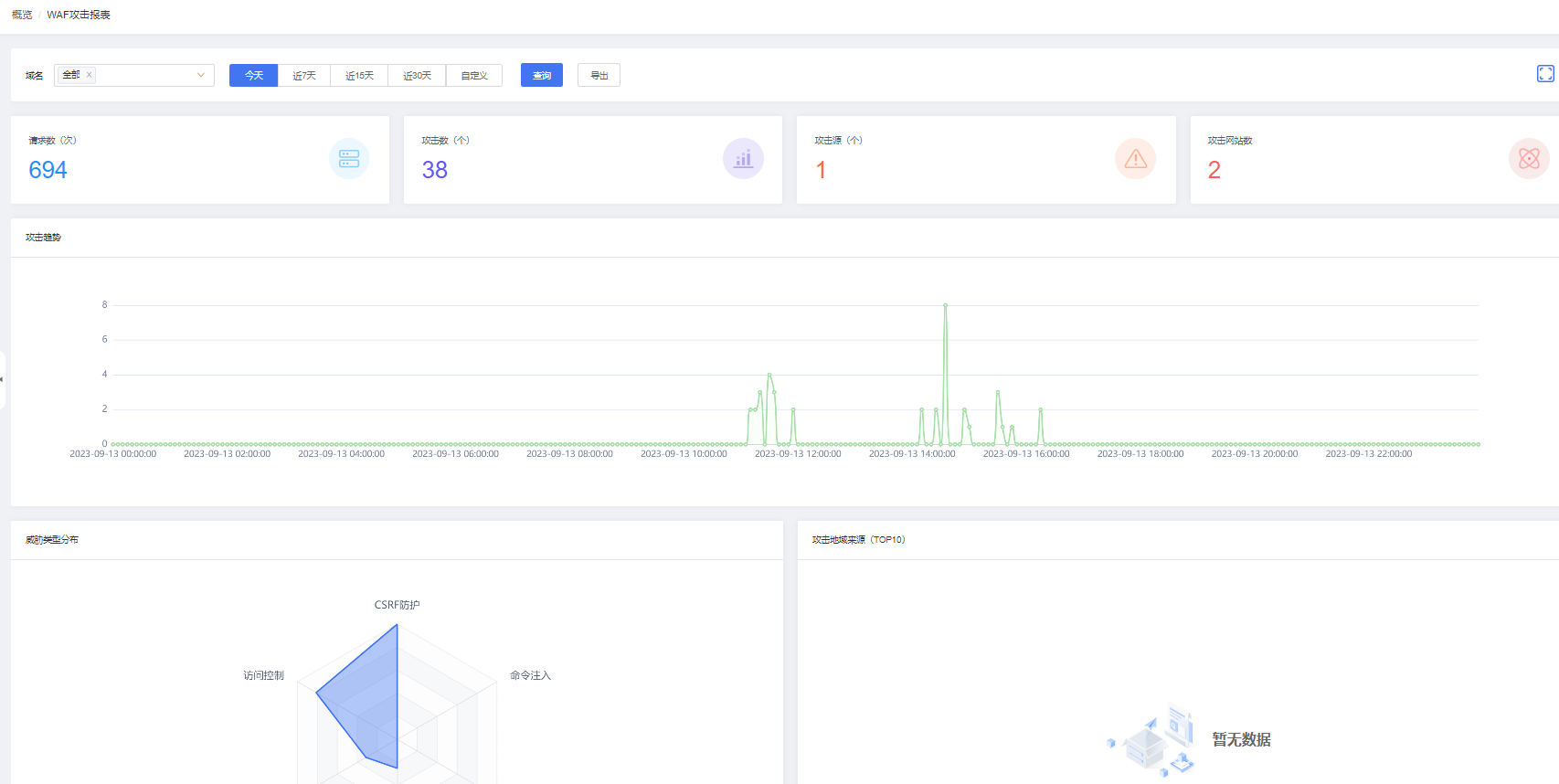The height and width of the screenshot is (784, 1559).
Task: Select the 近15天 time range
Action: click(x=359, y=75)
